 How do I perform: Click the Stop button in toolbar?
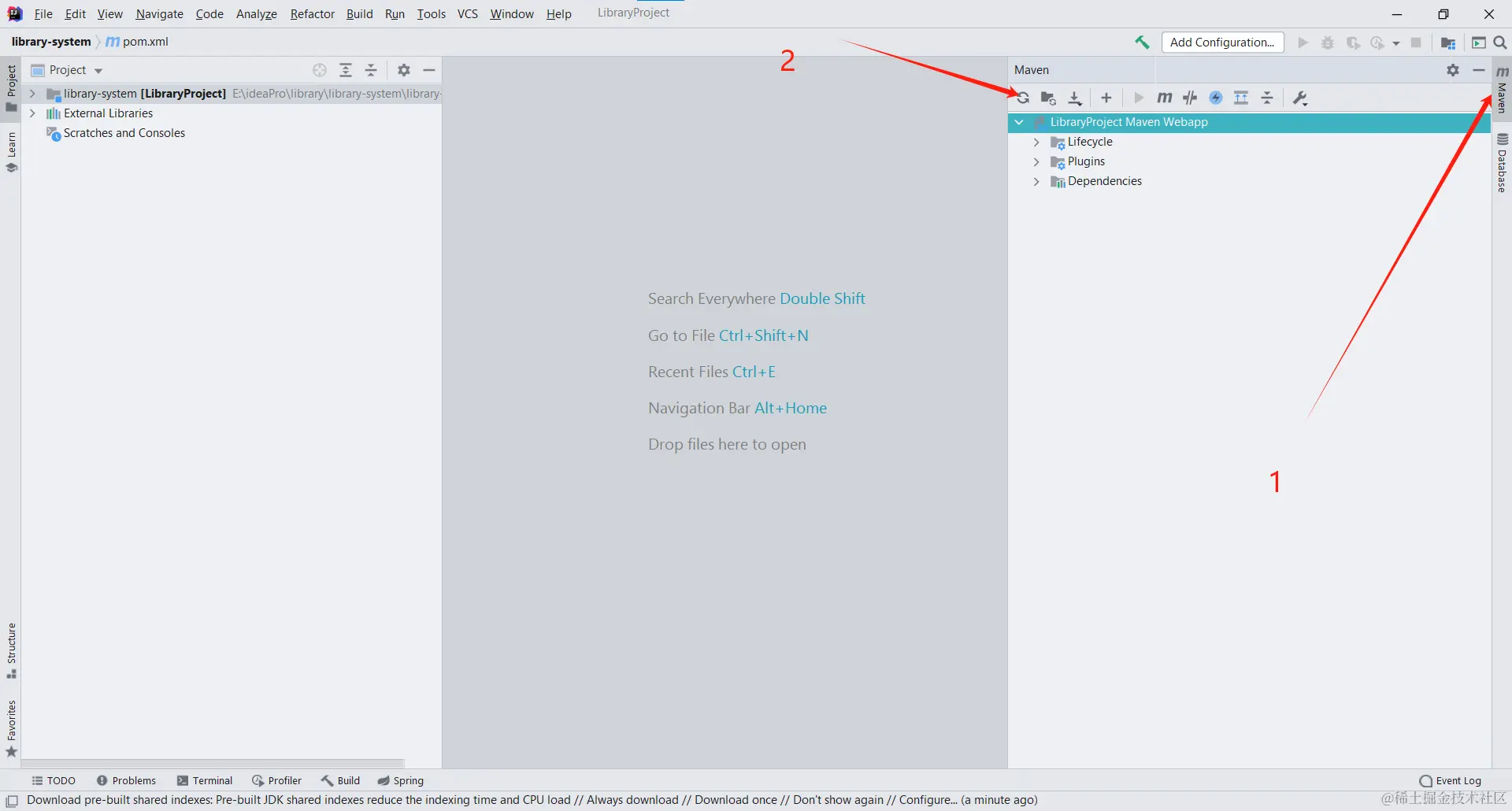click(1416, 43)
